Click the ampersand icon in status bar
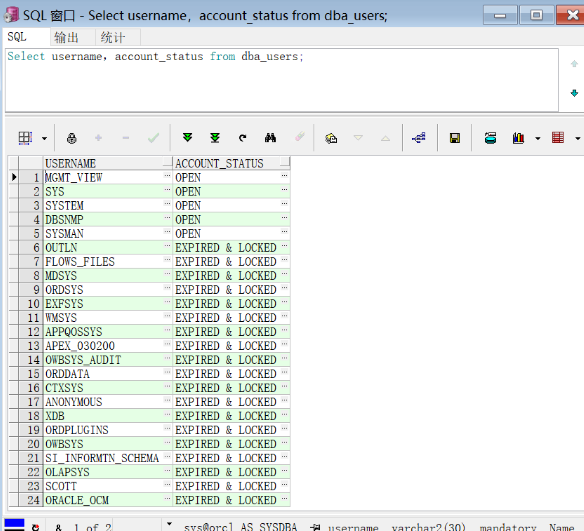This screenshot has width=584, height=531. click(58, 527)
